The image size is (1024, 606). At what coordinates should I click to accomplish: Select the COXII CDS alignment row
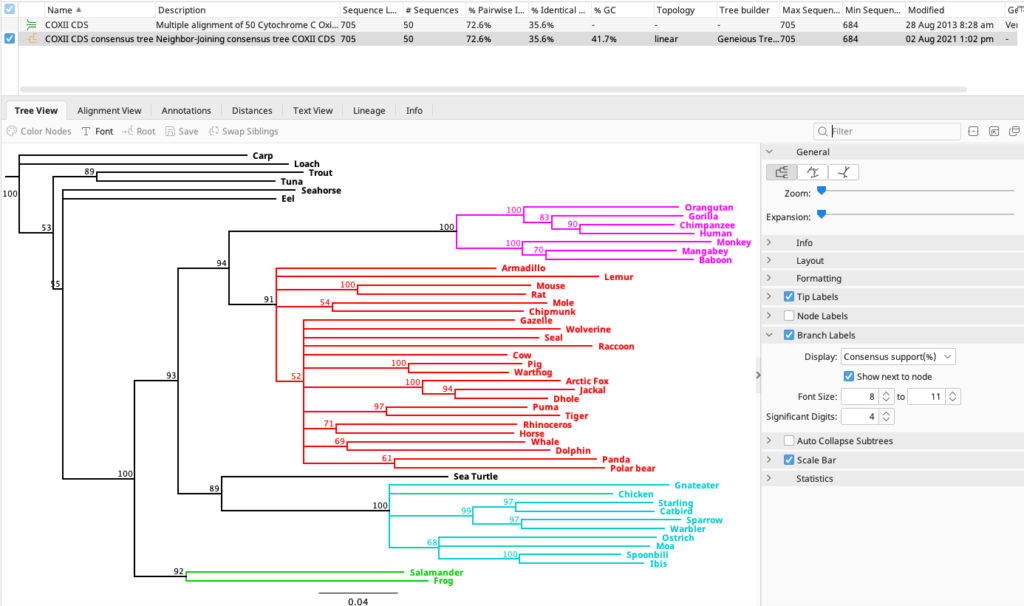(x=65, y=23)
